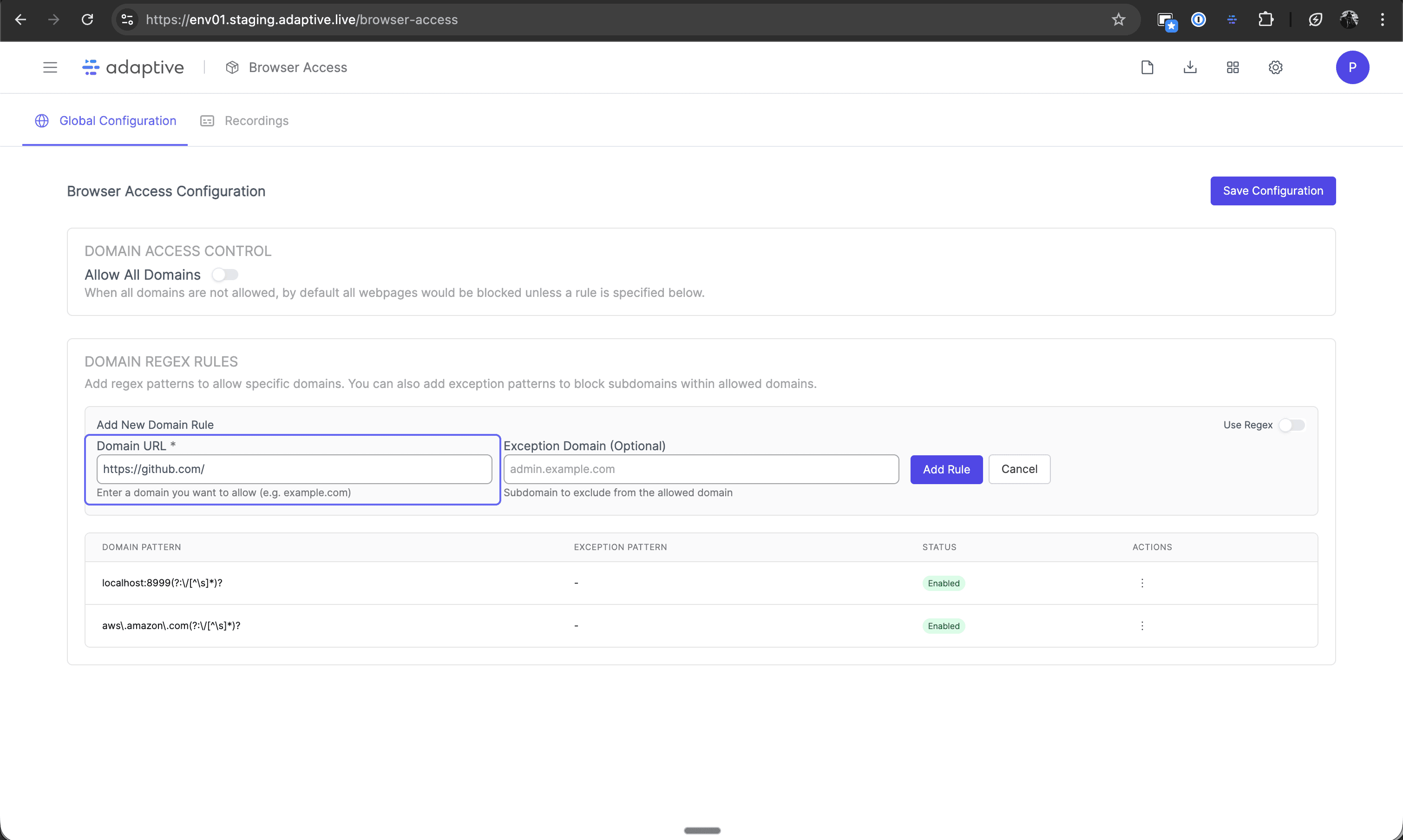Reload the page
This screenshot has width=1403, height=840.
point(87,20)
